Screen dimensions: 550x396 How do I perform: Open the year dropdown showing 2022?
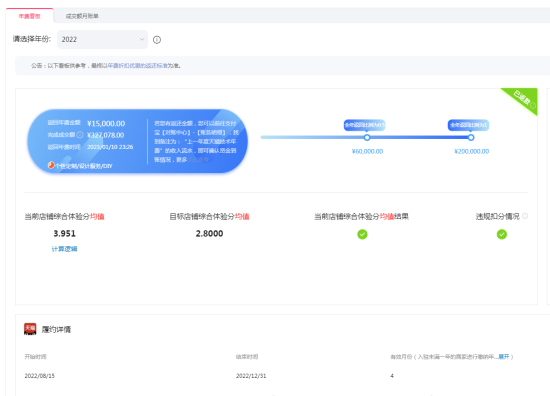102,40
